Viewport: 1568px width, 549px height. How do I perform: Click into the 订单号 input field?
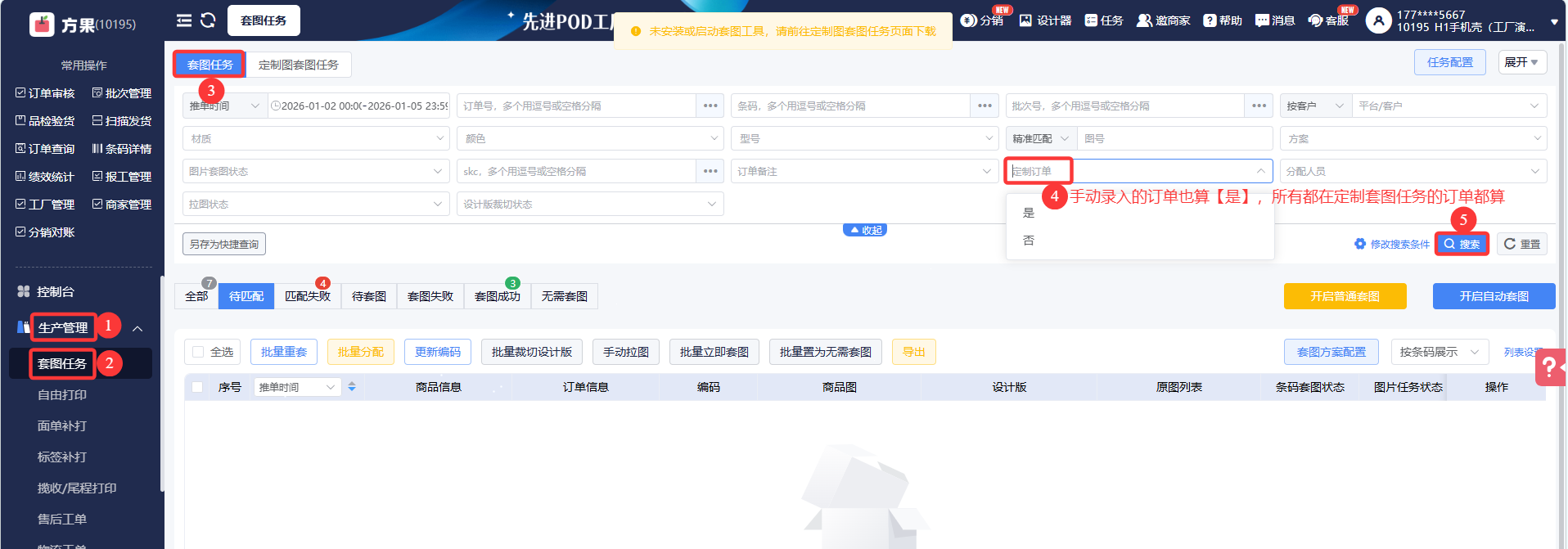(577, 106)
